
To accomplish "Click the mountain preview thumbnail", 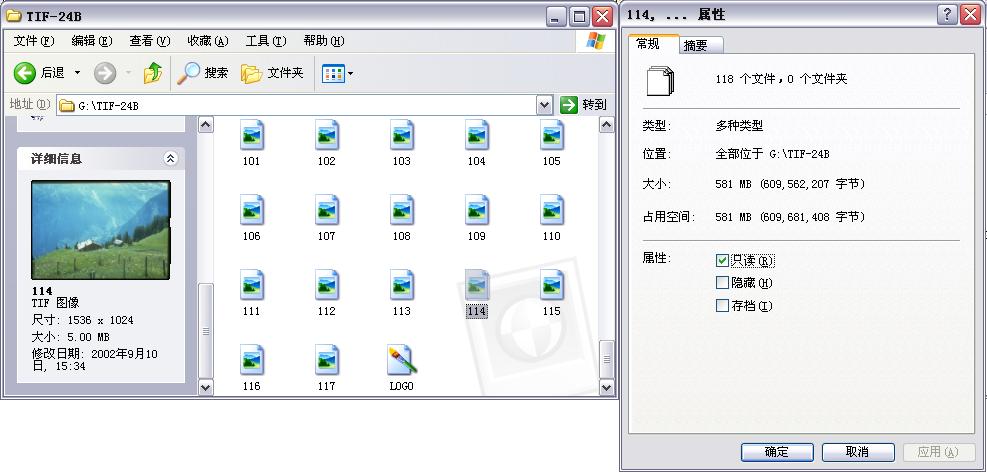I will [101, 230].
